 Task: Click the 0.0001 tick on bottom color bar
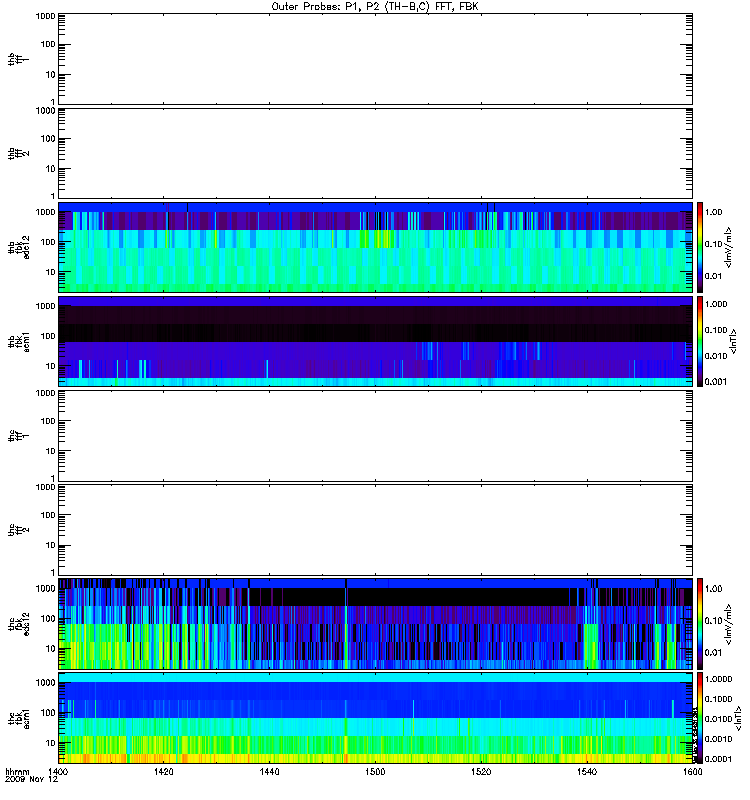coord(718,759)
